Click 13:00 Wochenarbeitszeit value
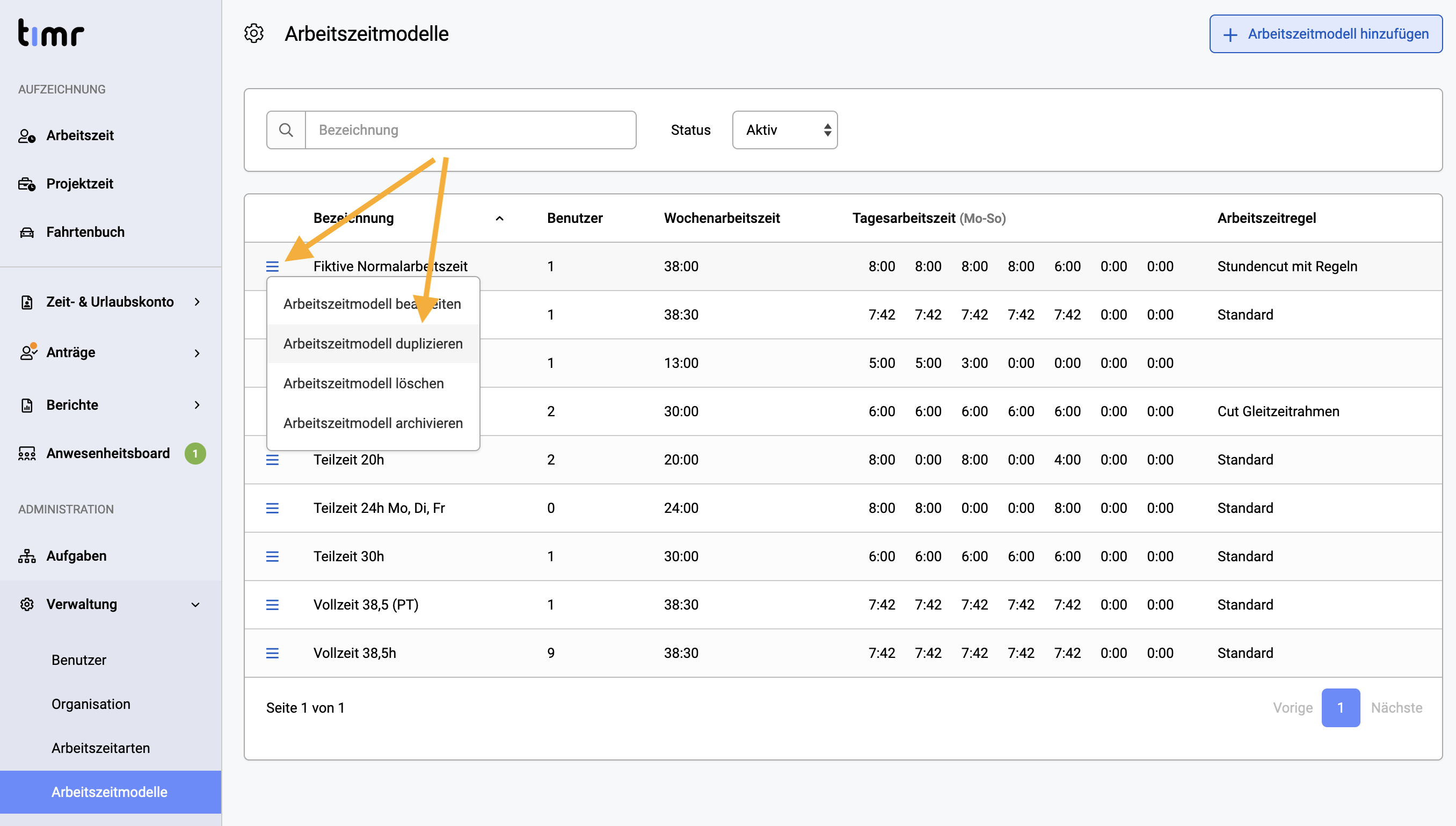This screenshot has width=1456, height=826. click(x=681, y=363)
